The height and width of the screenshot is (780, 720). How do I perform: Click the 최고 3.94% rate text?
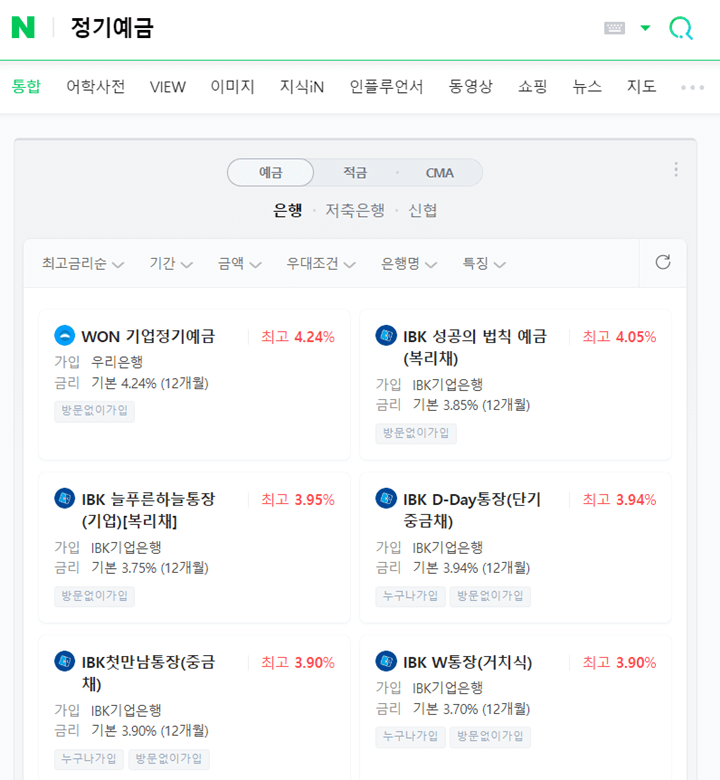pyautogui.click(x=619, y=499)
